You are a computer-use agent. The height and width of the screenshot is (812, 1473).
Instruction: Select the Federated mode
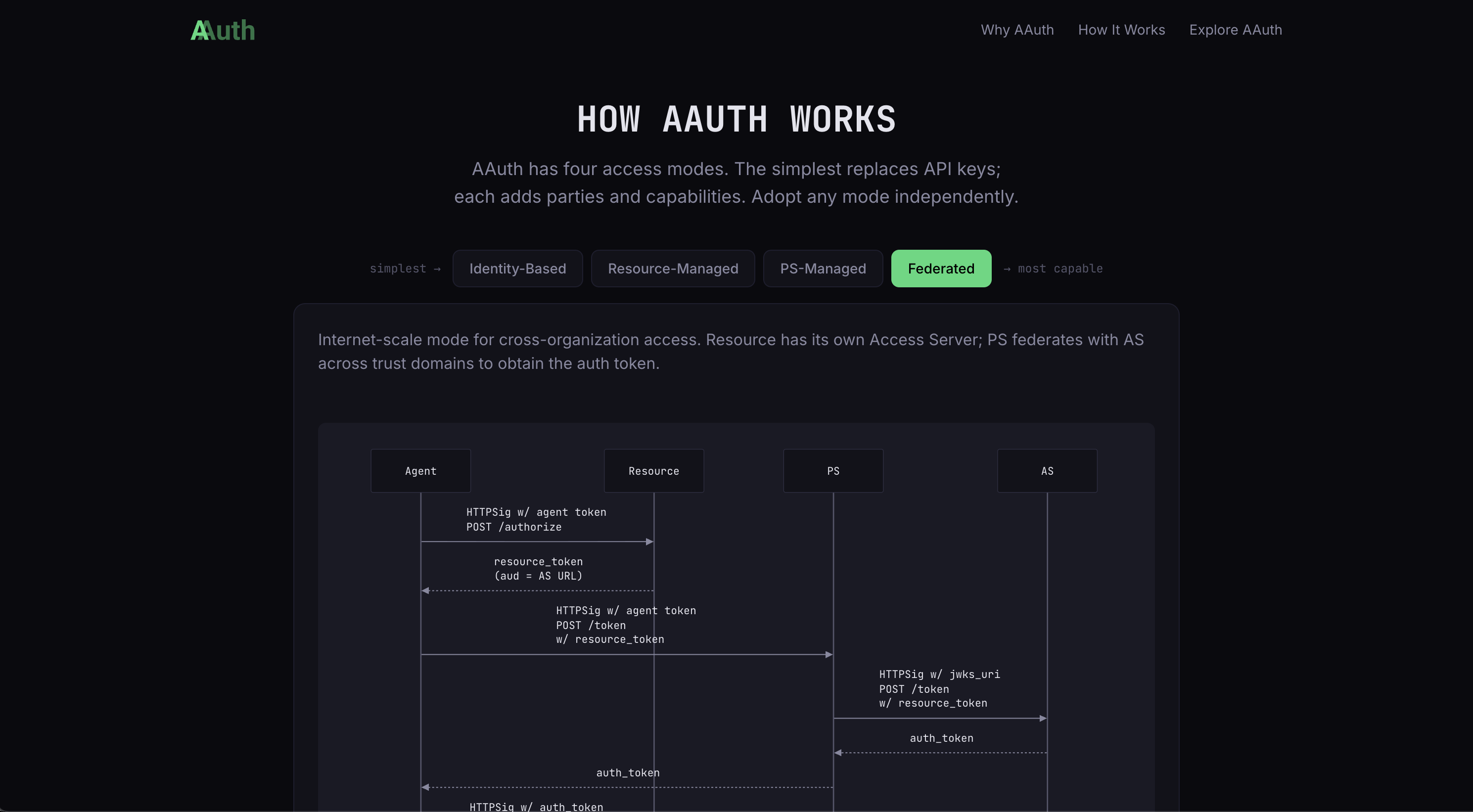tap(941, 268)
